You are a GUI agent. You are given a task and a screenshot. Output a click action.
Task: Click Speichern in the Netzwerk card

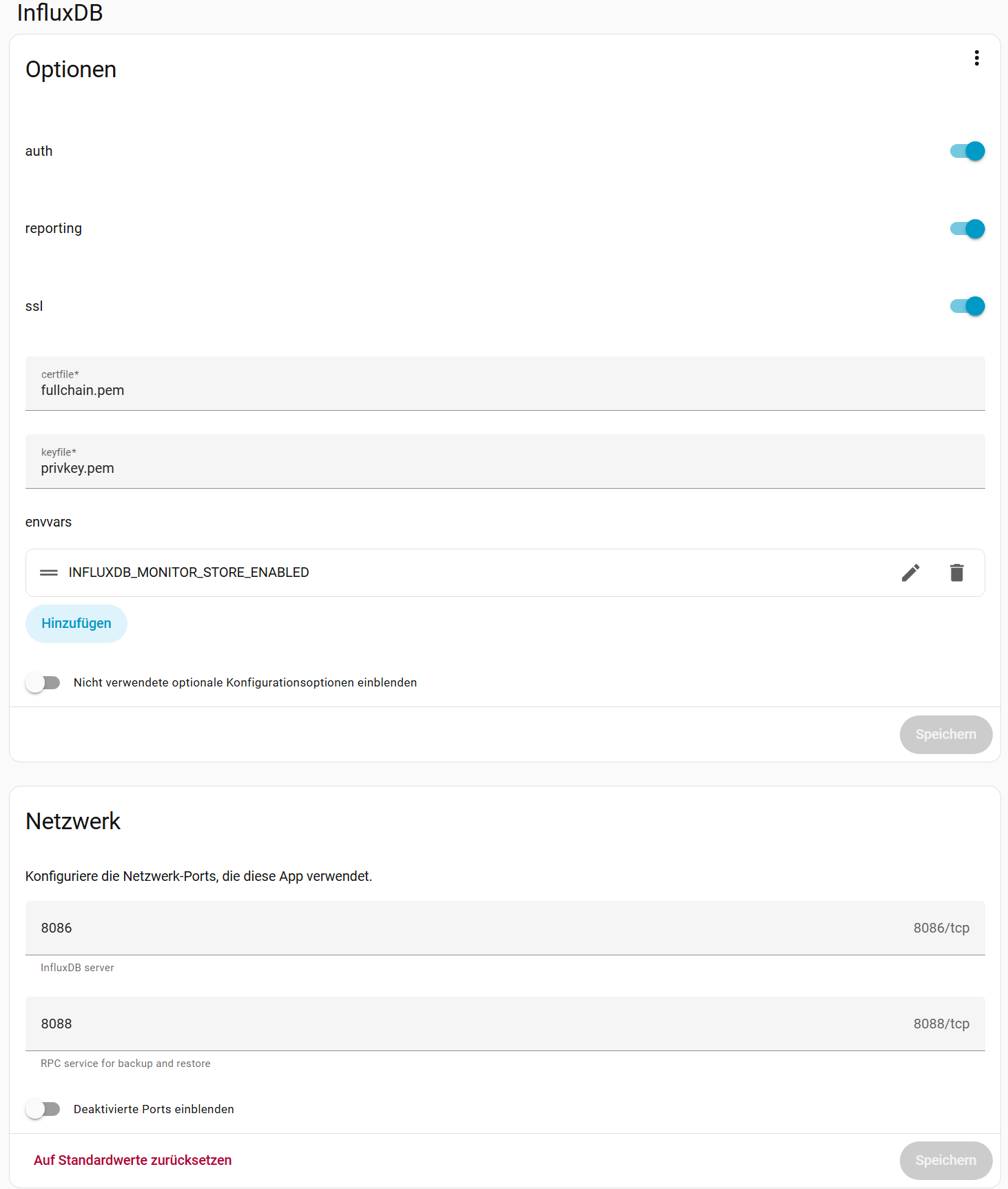coord(945,1161)
